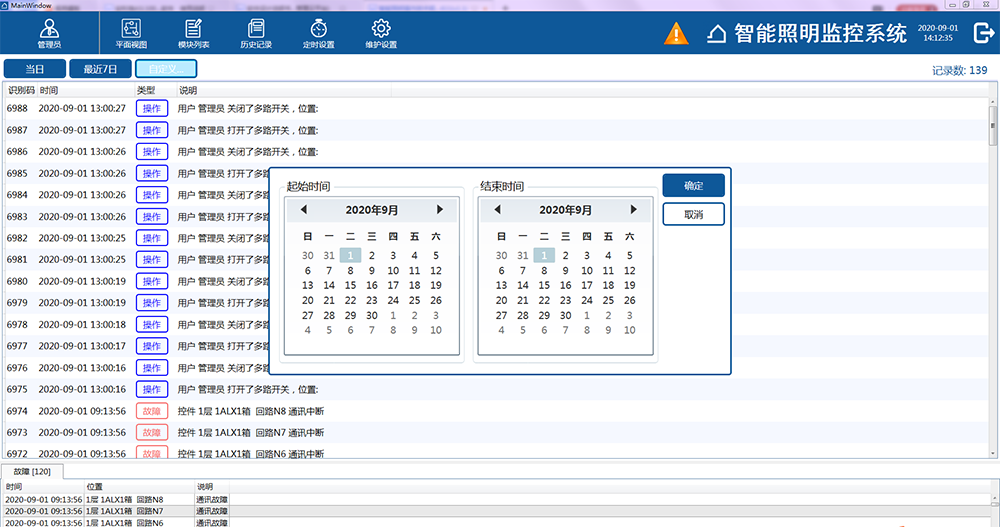Click the orange warning alert icon
1000x527 pixels.
[x=677, y=33]
